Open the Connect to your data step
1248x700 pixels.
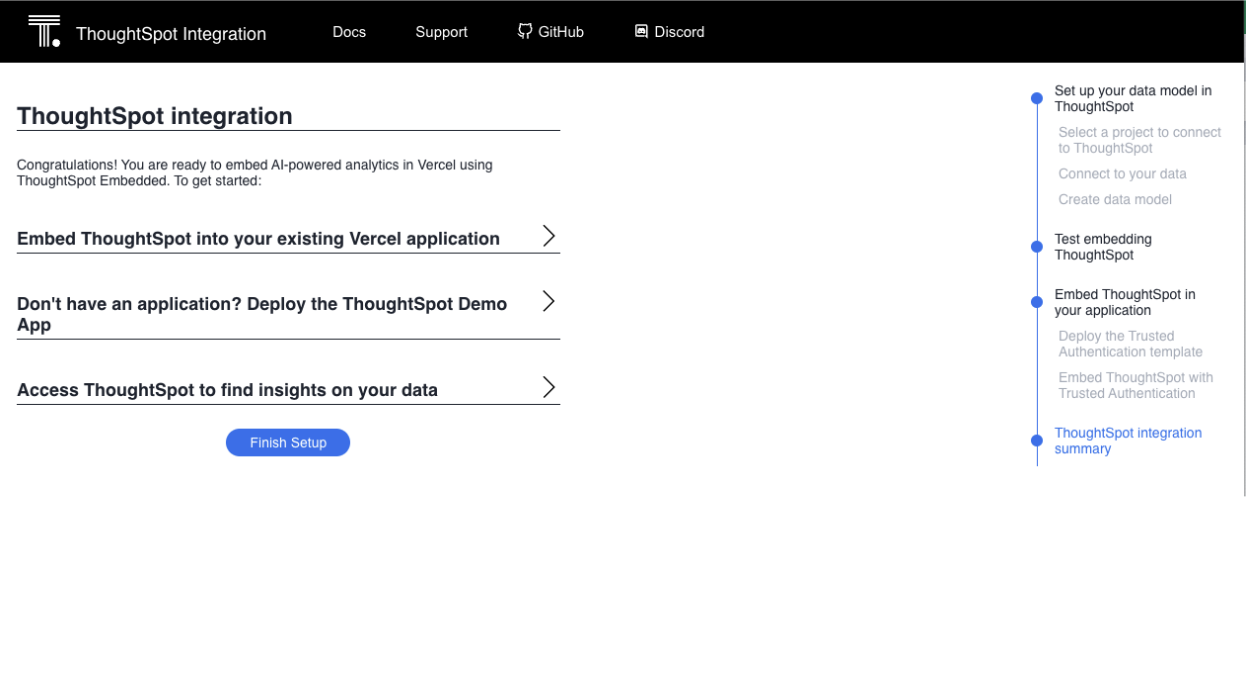pyautogui.click(x=1122, y=174)
